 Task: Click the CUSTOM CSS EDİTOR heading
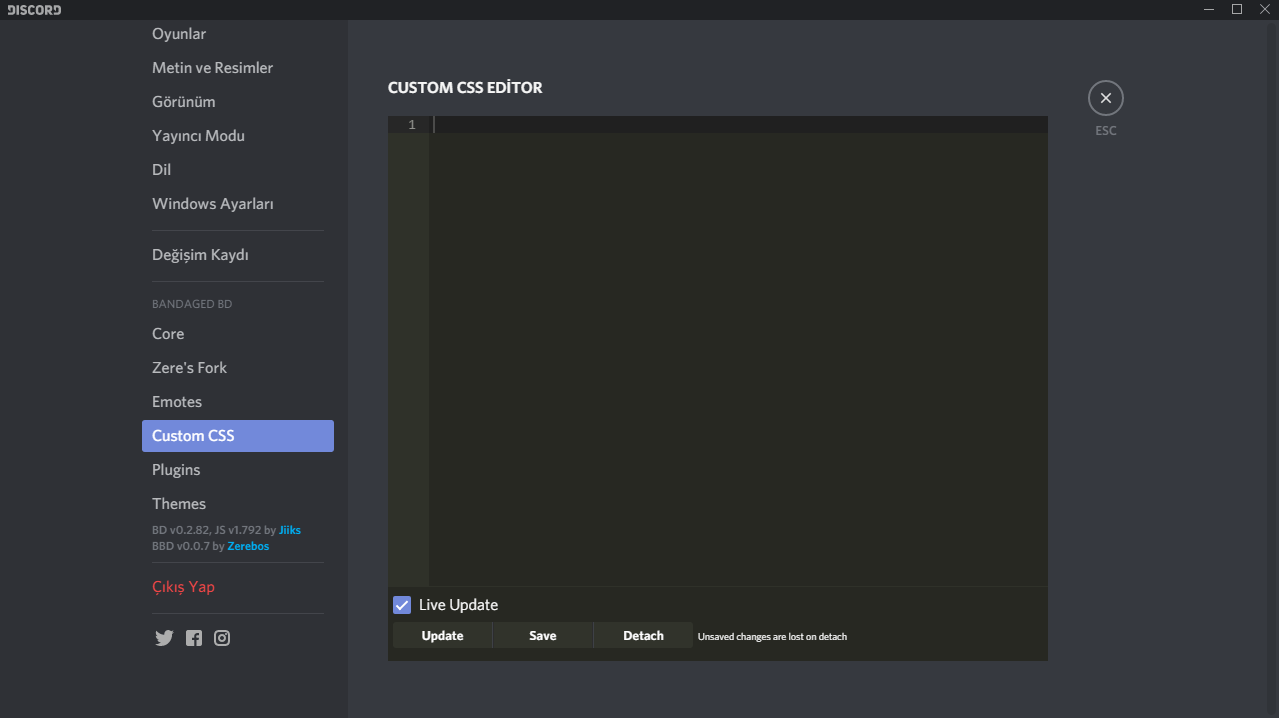(x=465, y=88)
